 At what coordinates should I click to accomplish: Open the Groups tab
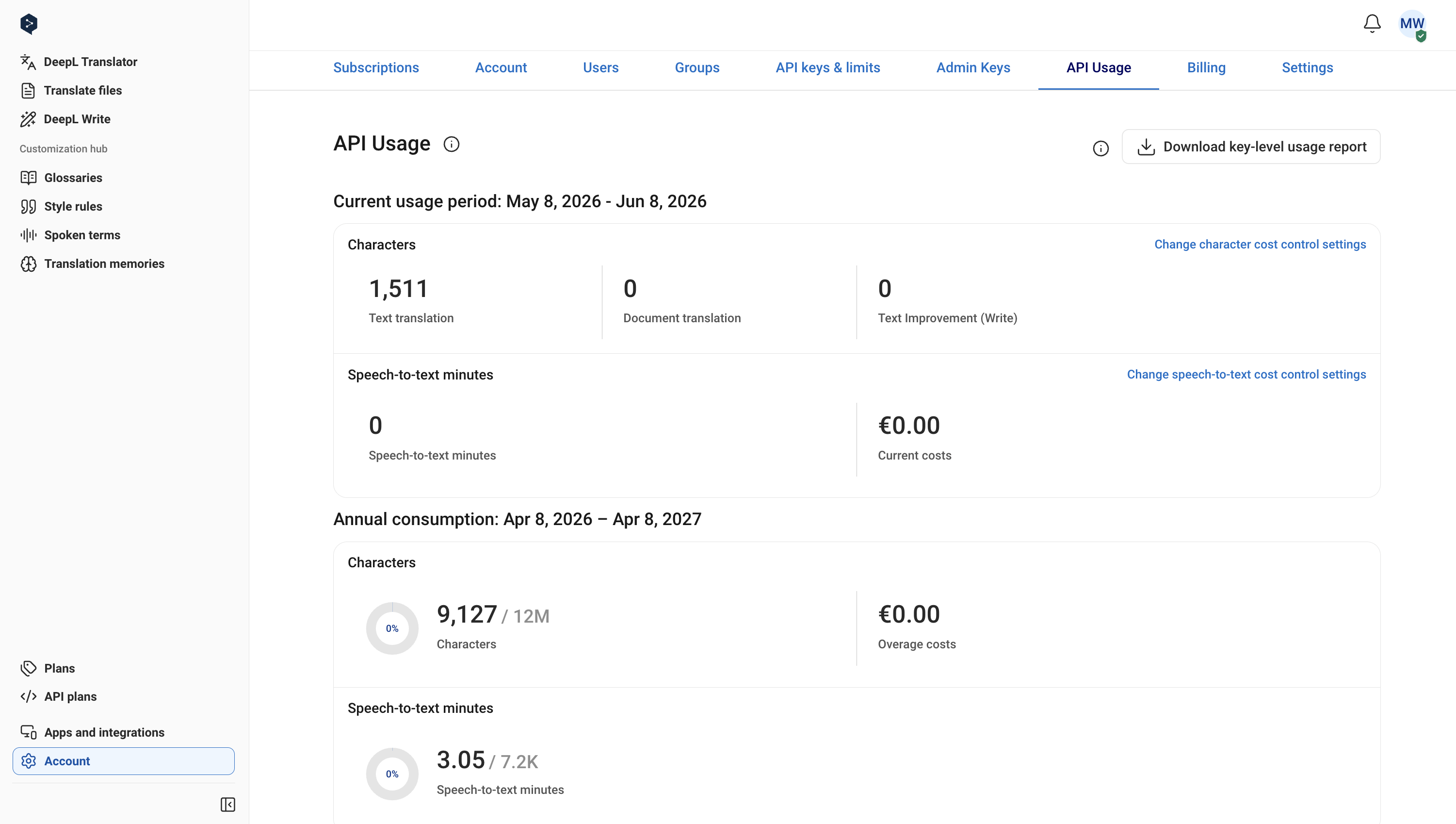click(697, 67)
